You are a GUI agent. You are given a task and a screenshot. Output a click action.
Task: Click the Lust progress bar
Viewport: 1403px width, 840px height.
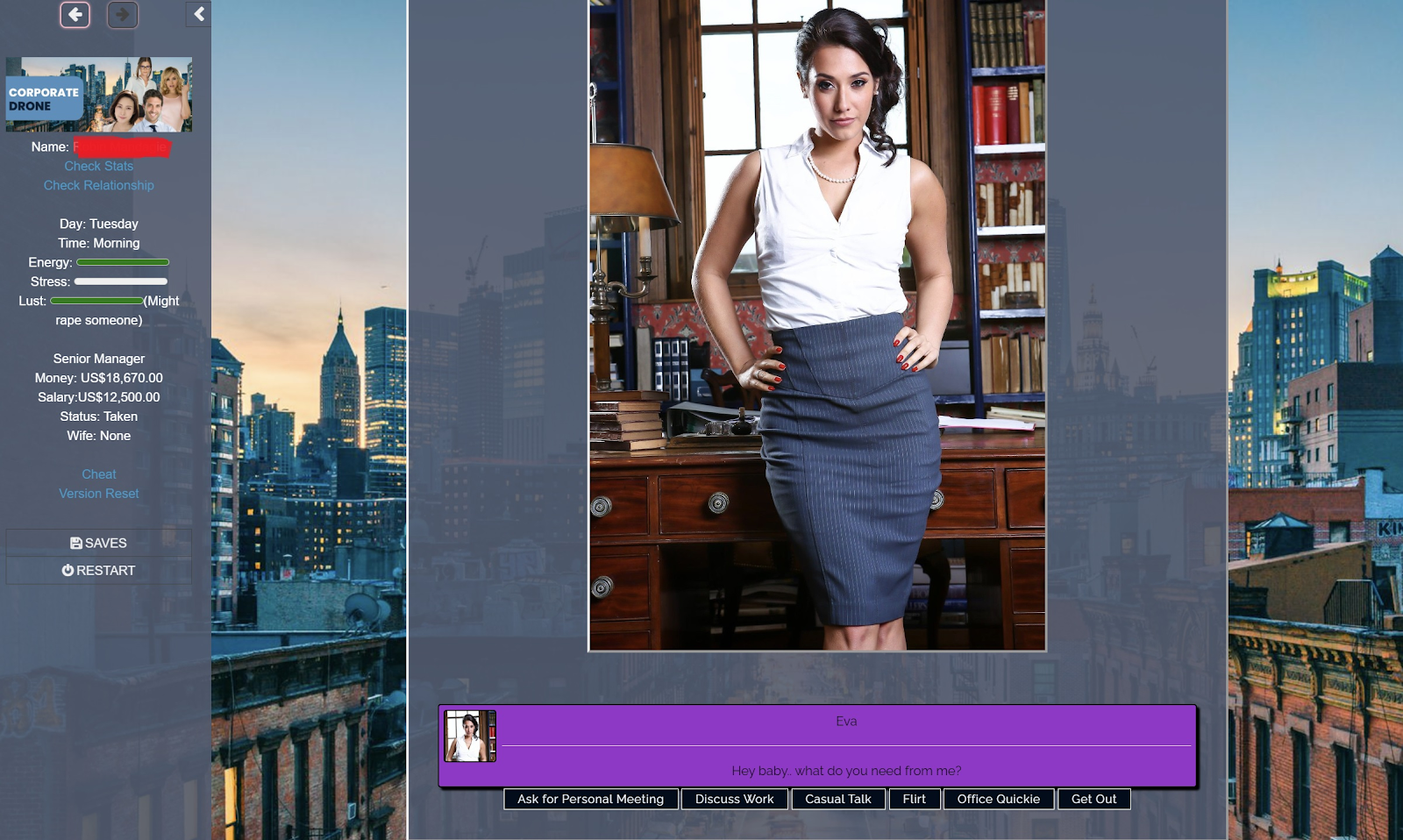[x=96, y=301]
